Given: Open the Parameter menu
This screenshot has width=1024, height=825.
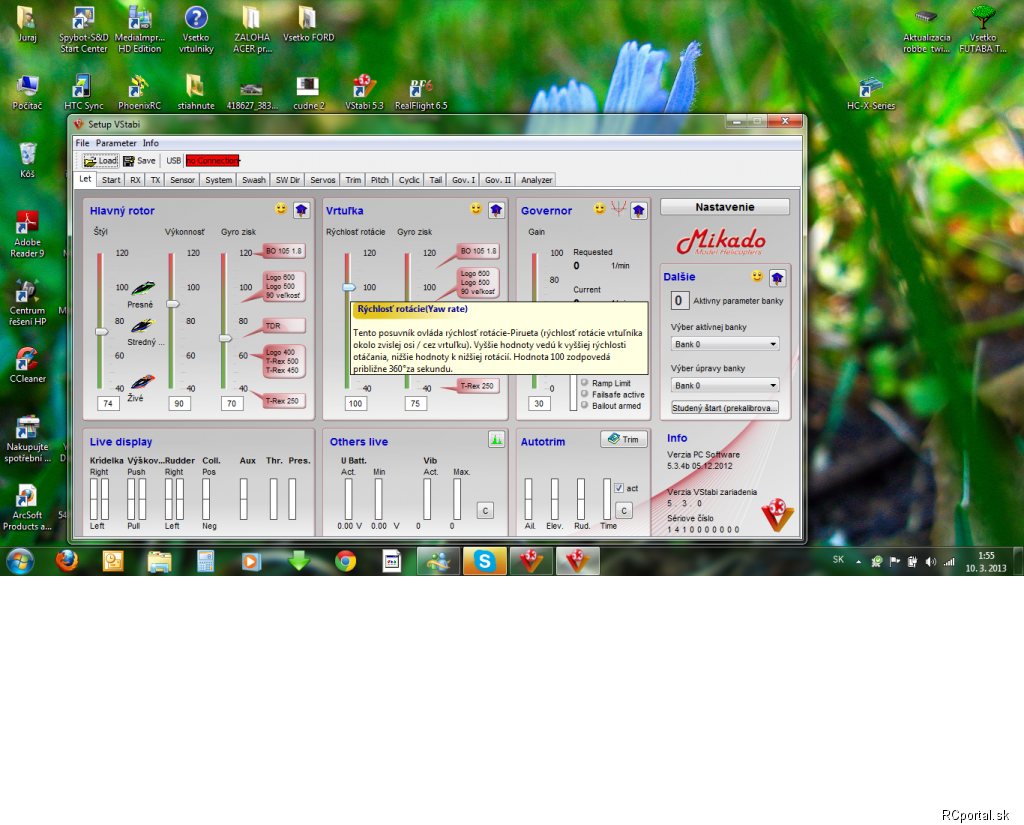Looking at the screenshot, I should [x=116, y=143].
